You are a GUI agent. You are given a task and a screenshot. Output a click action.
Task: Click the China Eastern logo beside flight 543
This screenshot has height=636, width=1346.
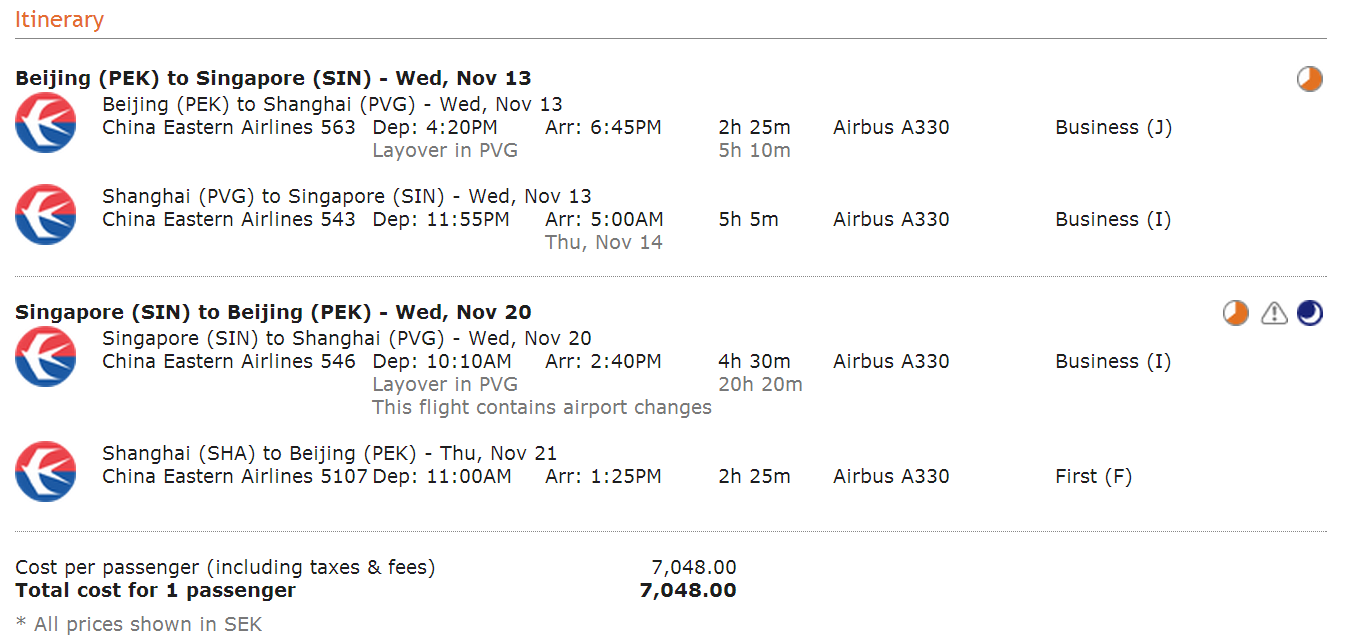[46, 214]
